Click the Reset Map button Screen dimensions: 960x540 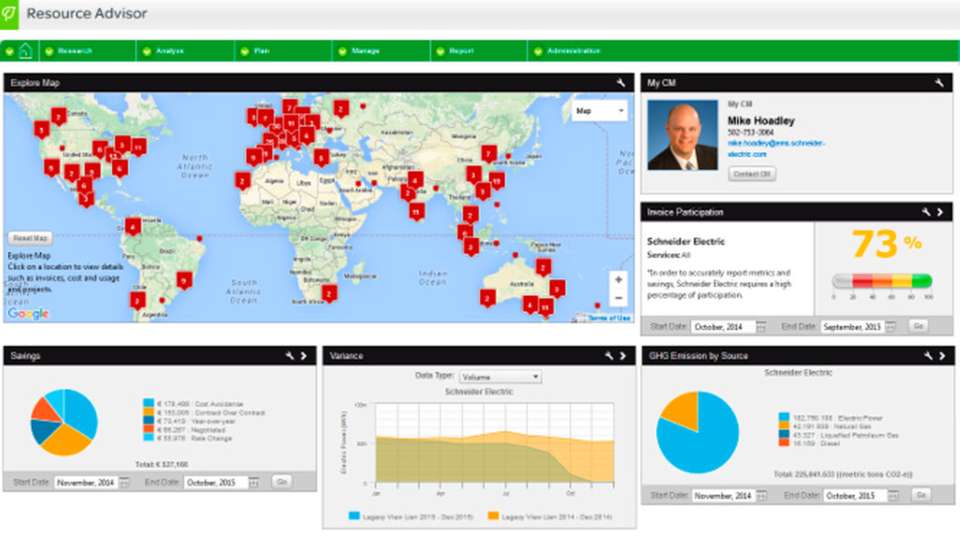[x=30, y=238]
